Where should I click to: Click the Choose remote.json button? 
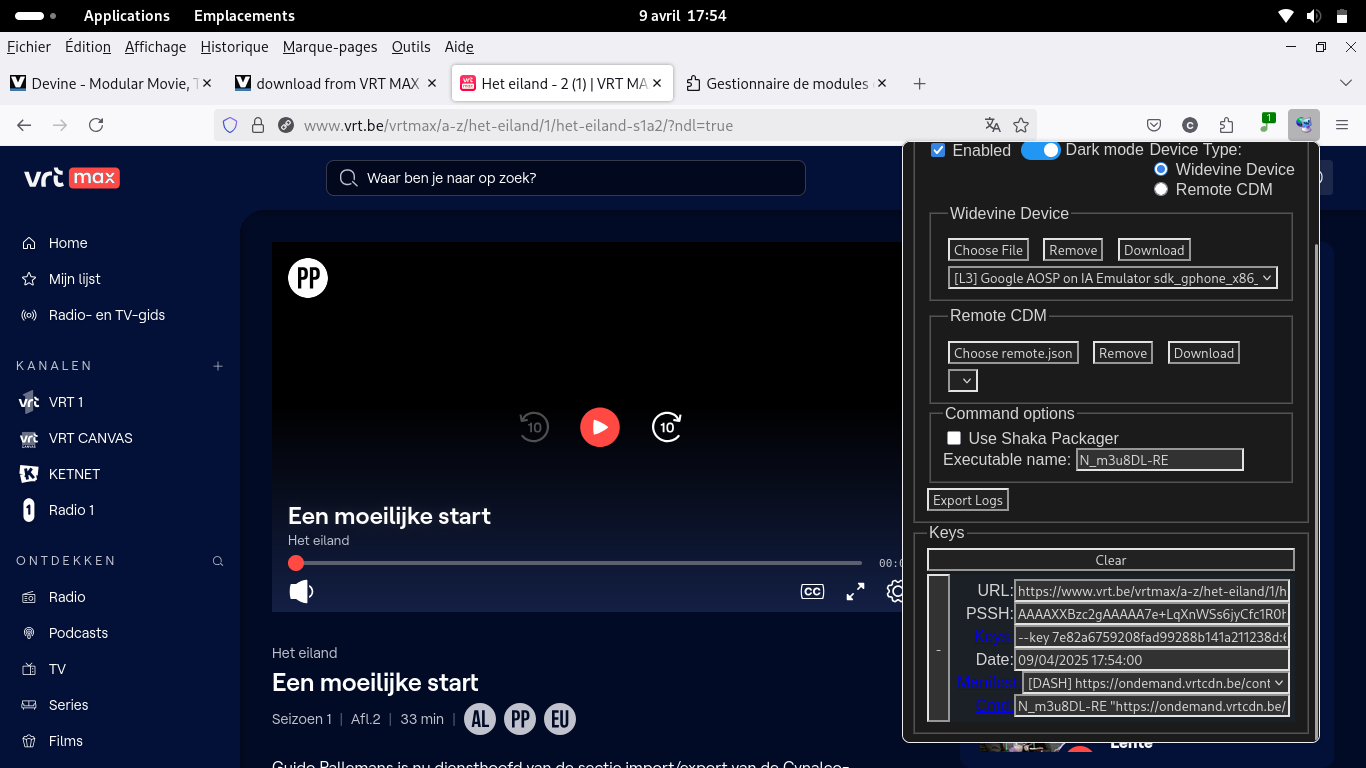1013,353
